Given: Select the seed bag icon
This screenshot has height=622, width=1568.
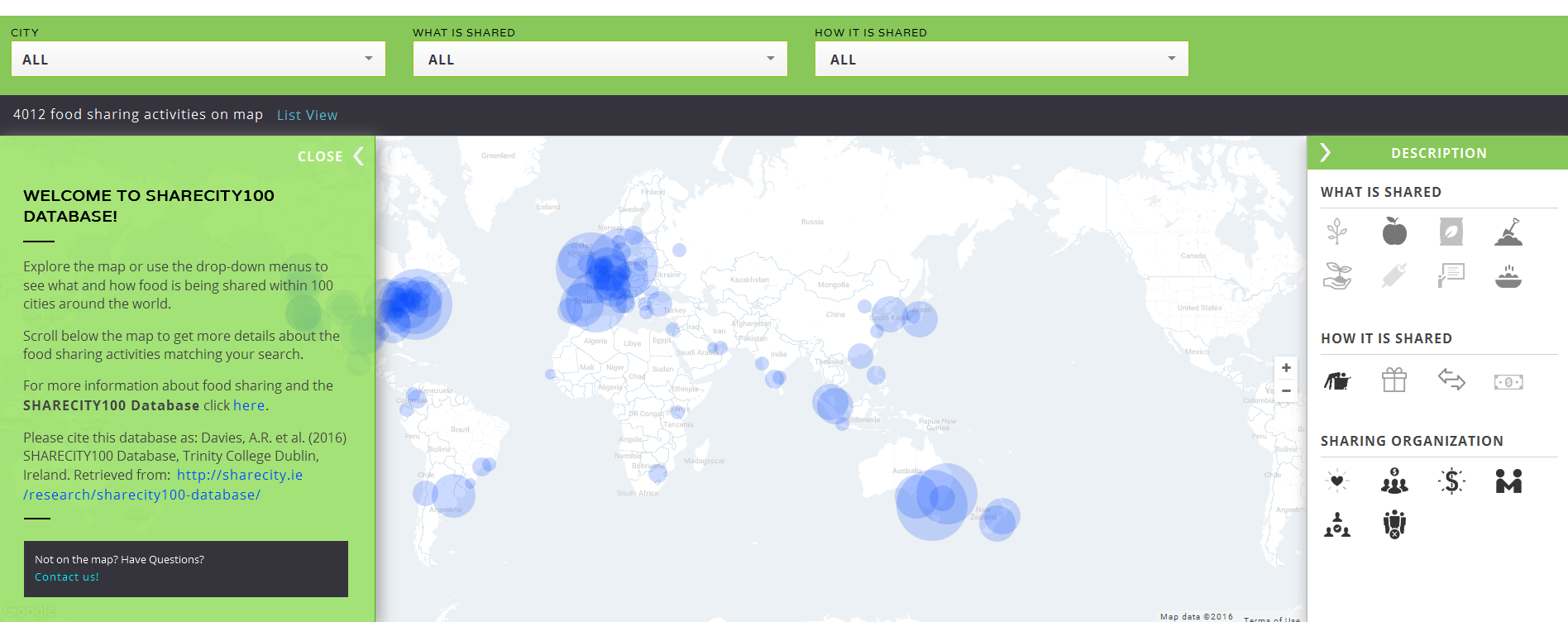Looking at the screenshot, I should click(x=1451, y=232).
